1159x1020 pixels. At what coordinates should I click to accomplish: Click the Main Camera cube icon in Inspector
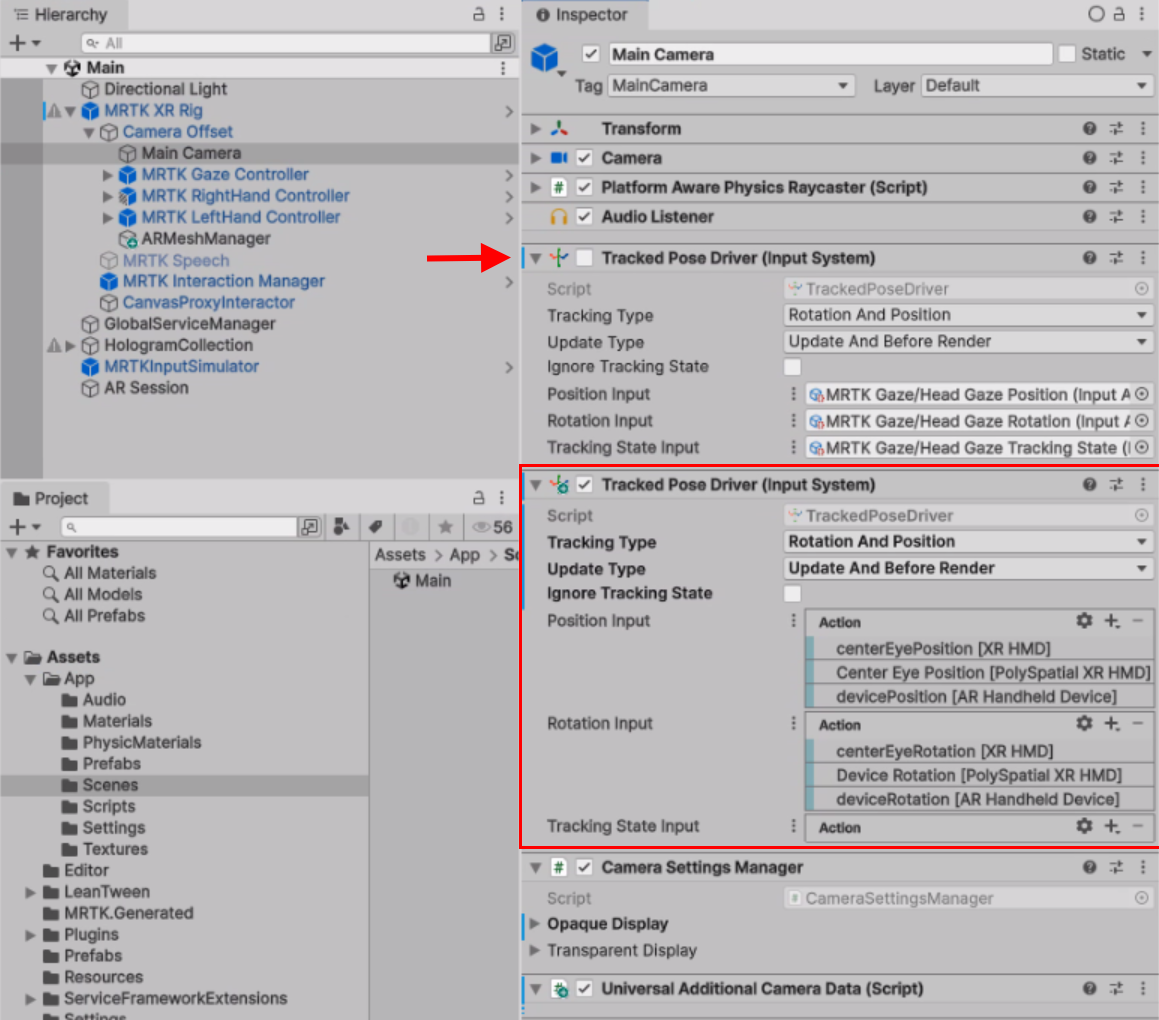tap(544, 58)
